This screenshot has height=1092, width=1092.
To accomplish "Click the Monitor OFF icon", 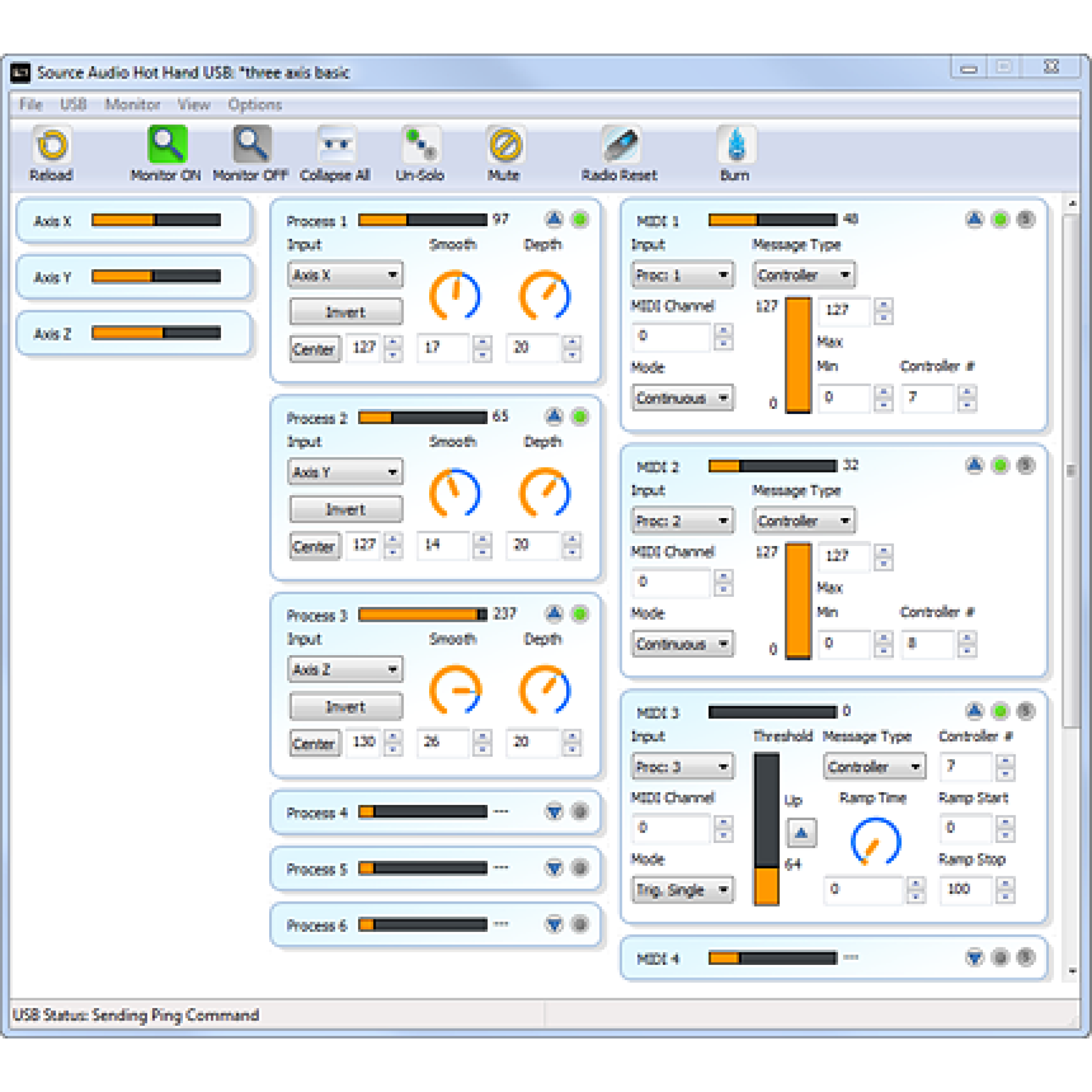I will (252, 145).
